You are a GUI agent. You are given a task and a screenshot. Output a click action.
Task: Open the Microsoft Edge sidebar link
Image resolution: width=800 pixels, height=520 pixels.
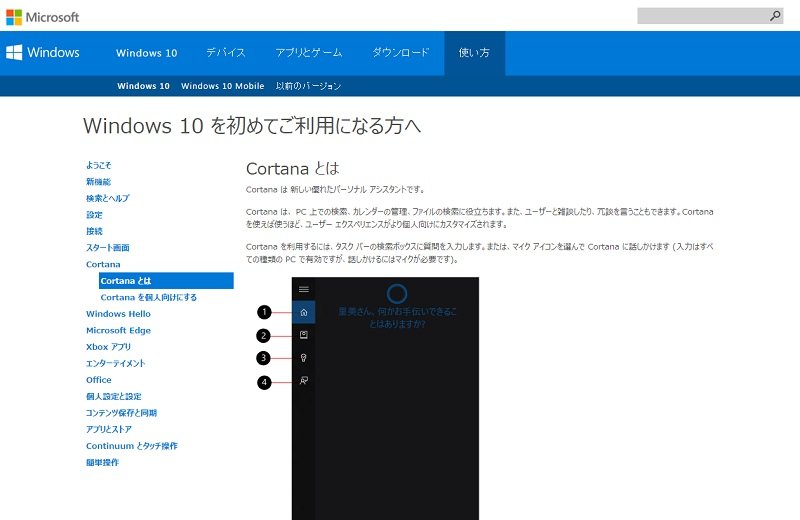pyautogui.click(x=118, y=330)
